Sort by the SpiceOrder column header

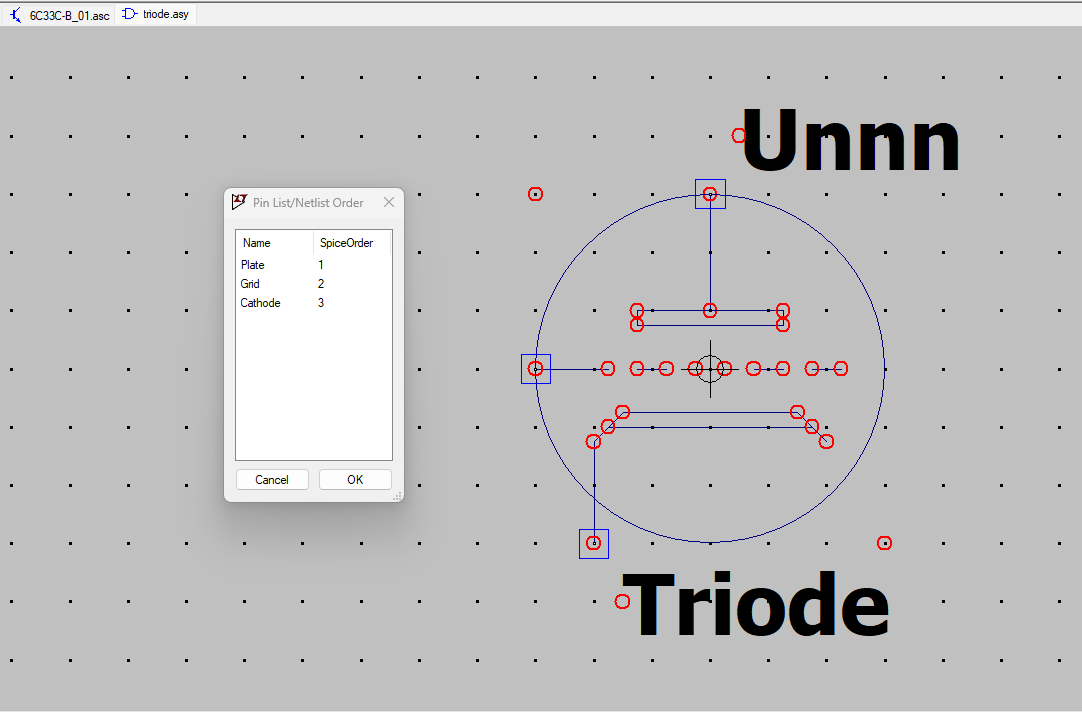point(352,243)
